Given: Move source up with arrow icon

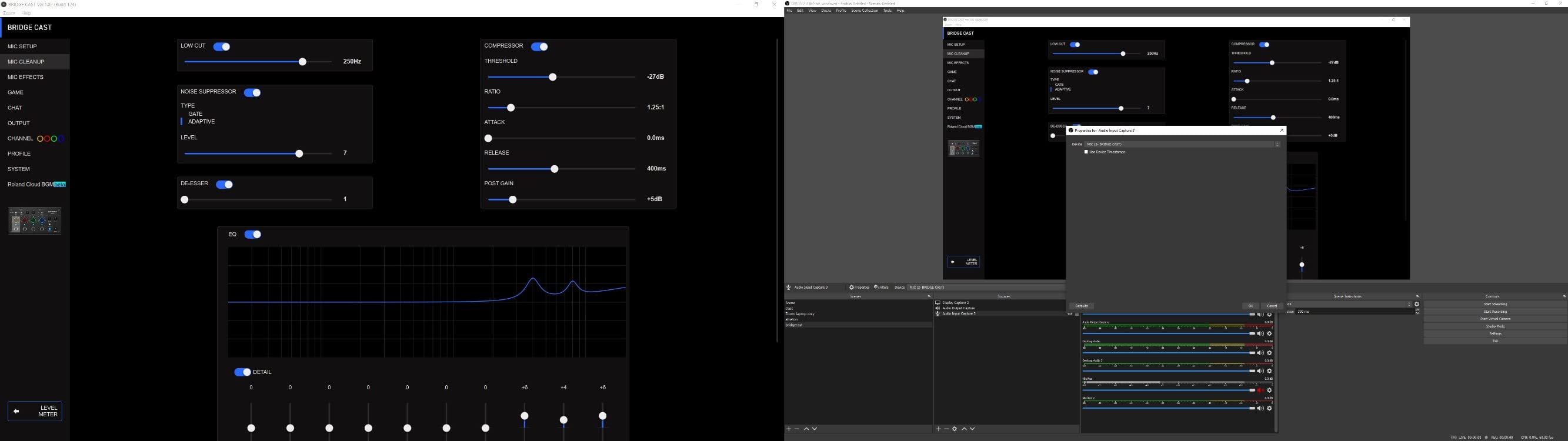Looking at the screenshot, I should click(964, 429).
